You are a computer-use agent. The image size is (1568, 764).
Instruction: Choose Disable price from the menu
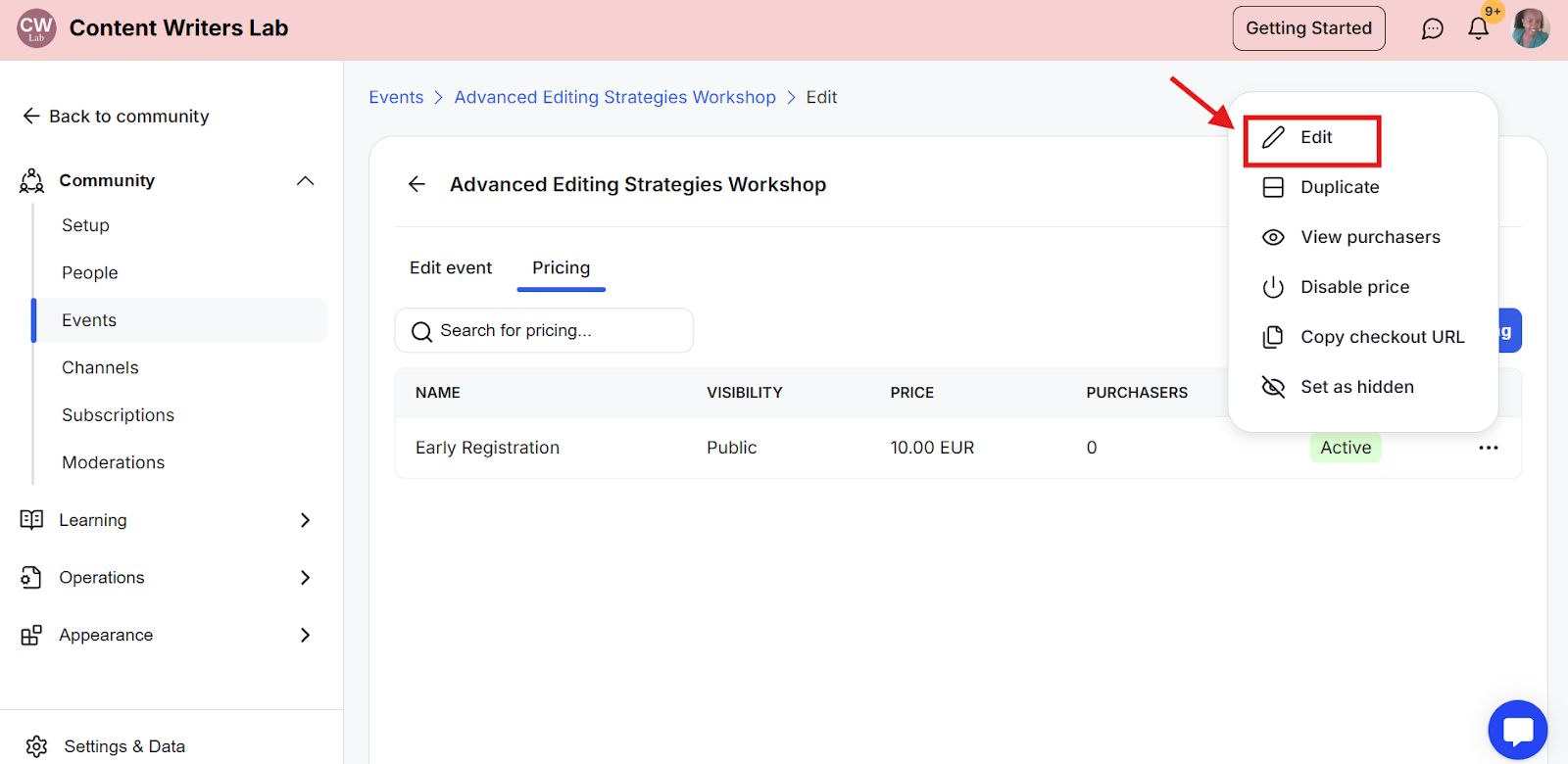click(1354, 287)
